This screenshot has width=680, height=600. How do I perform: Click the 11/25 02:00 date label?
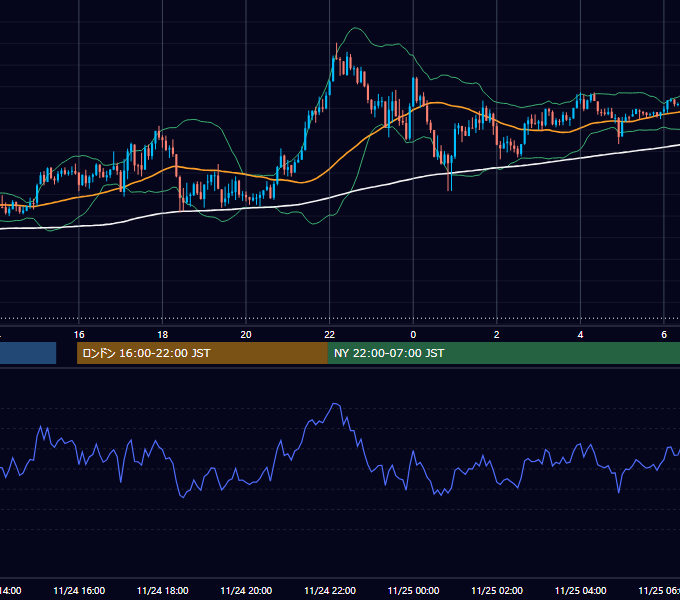point(497,591)
